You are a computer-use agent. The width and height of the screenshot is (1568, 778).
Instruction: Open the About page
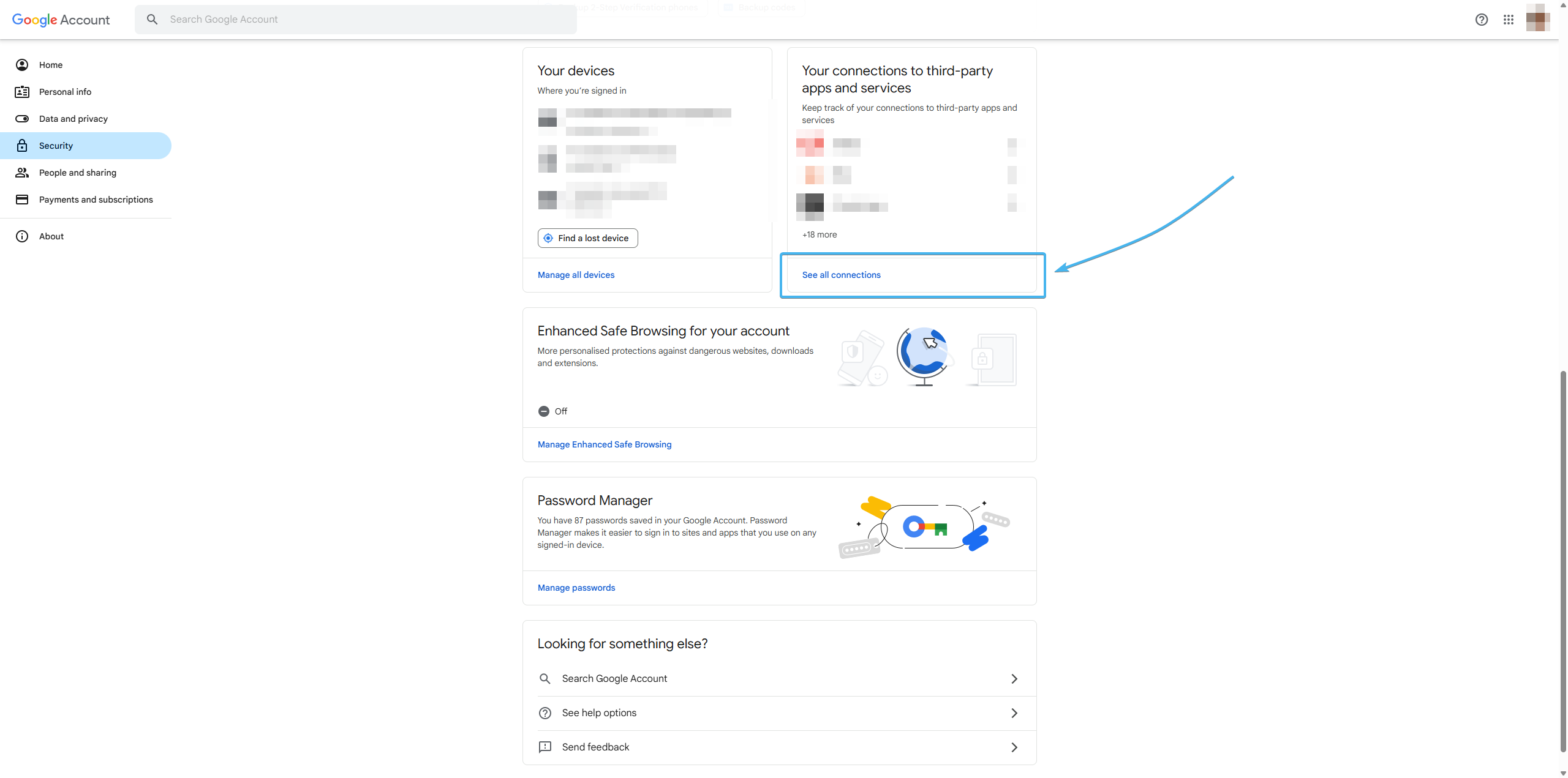86,236
